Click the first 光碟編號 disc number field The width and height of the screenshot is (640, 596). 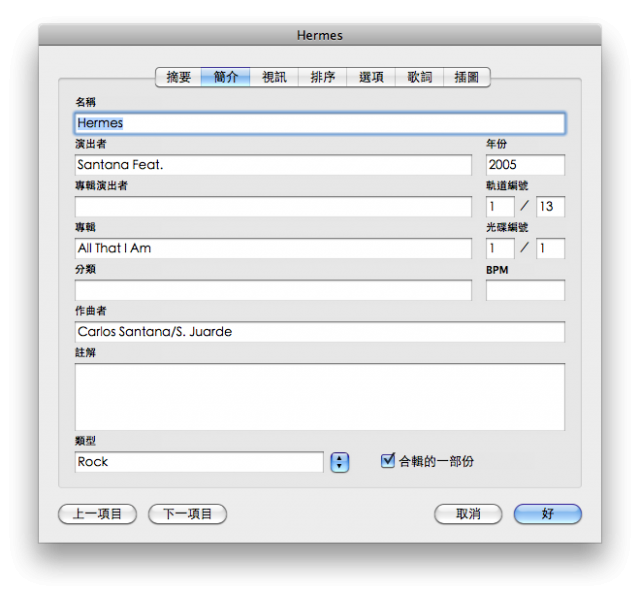click(x=500, y=248)
